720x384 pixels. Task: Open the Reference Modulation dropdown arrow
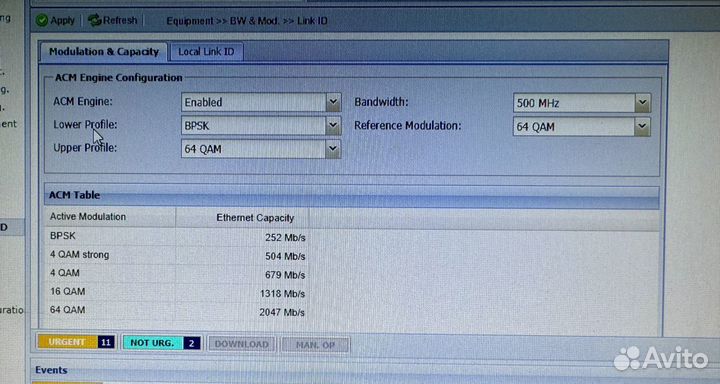(642, 127)
